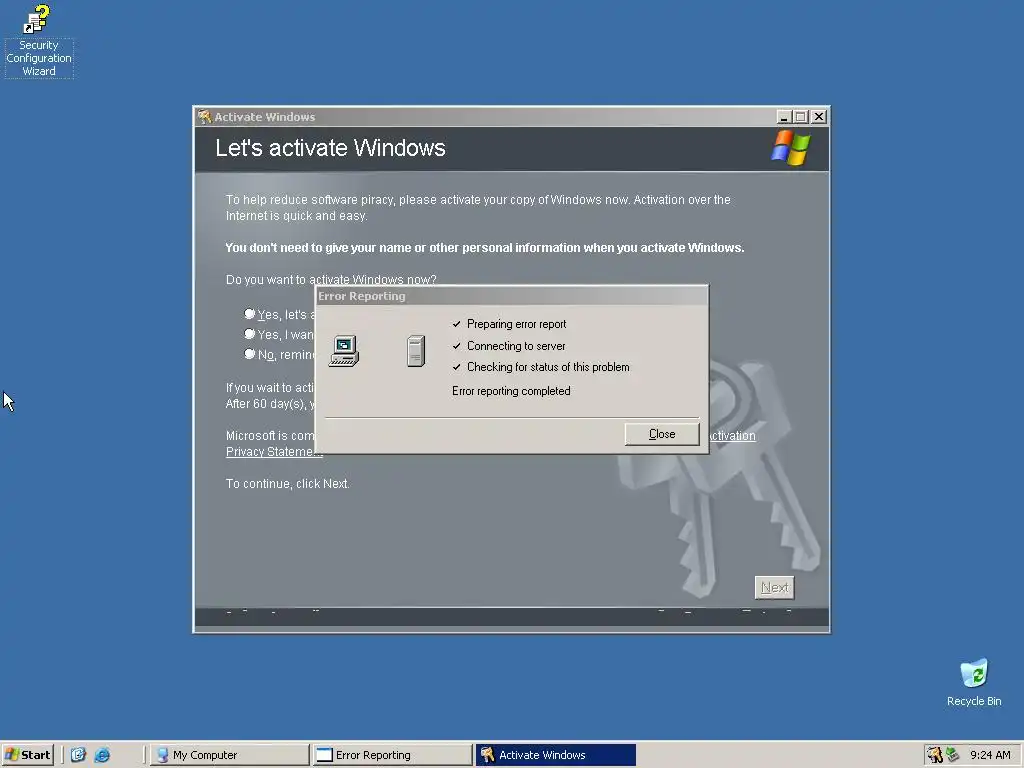Click Next in the Activate Windows wizard

[x=775, y=587]
